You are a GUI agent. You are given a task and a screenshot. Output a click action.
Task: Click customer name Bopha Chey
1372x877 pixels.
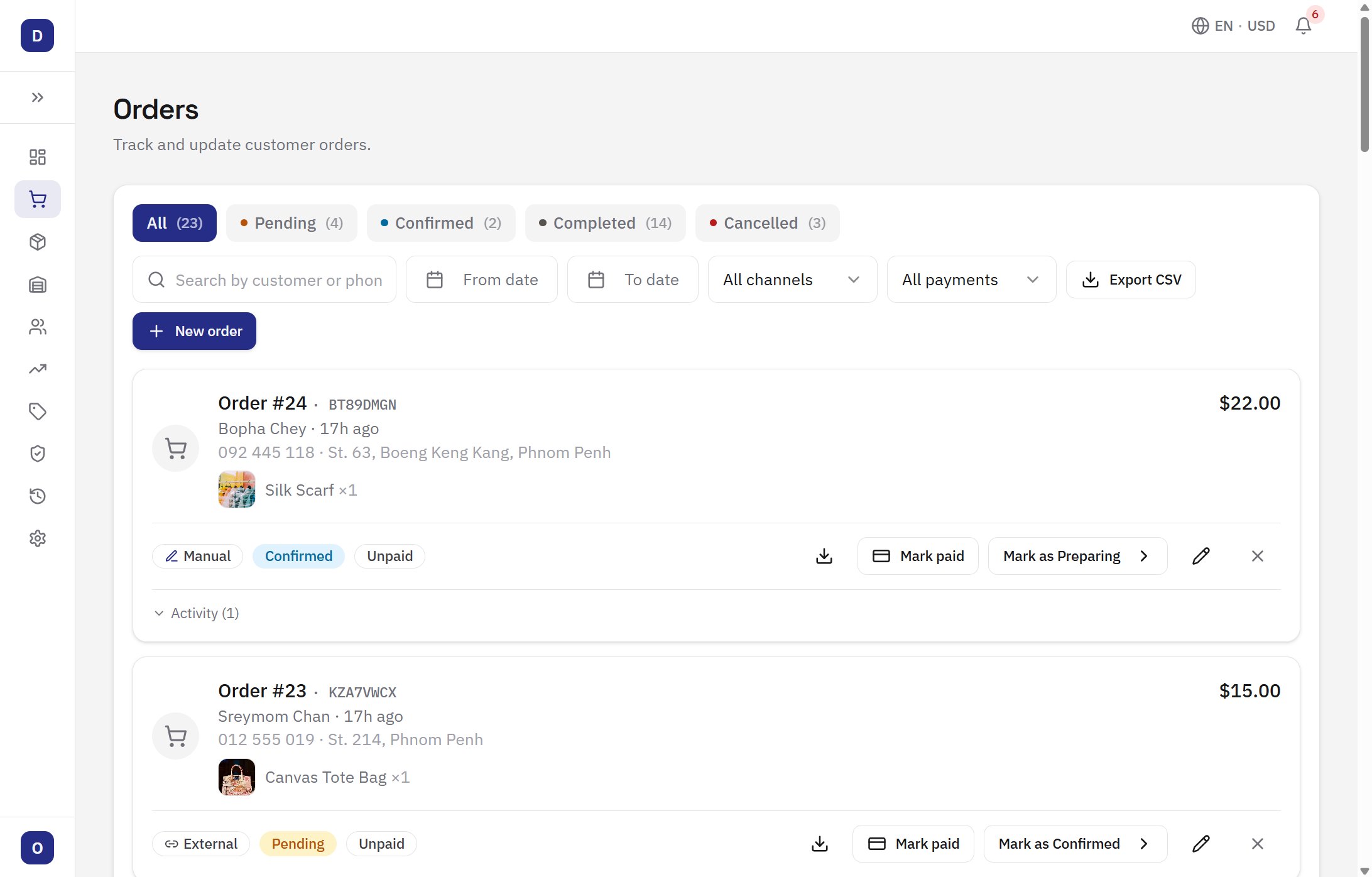click(262, 428)
